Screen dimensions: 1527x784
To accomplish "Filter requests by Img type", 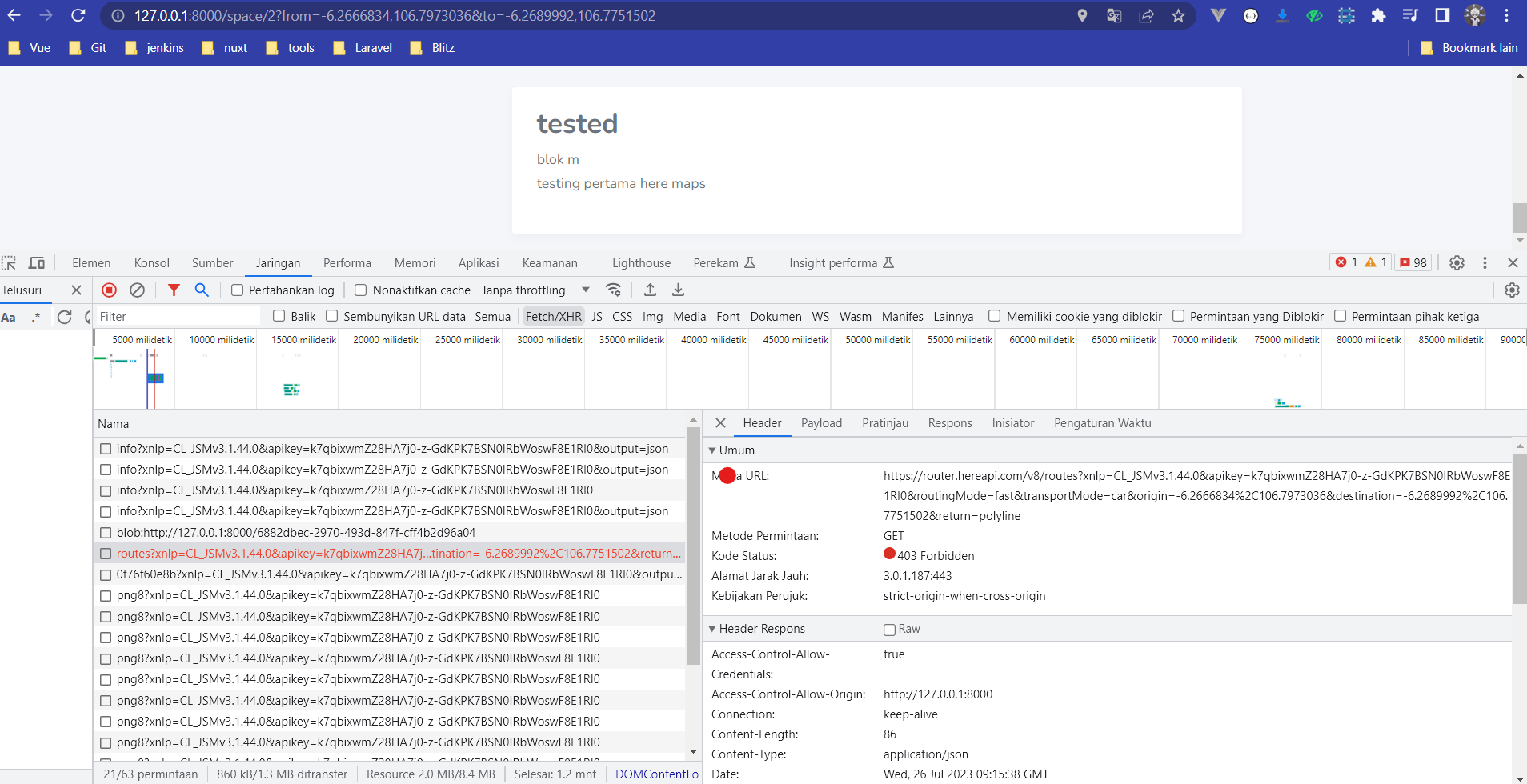I will (x=652, y=317).
